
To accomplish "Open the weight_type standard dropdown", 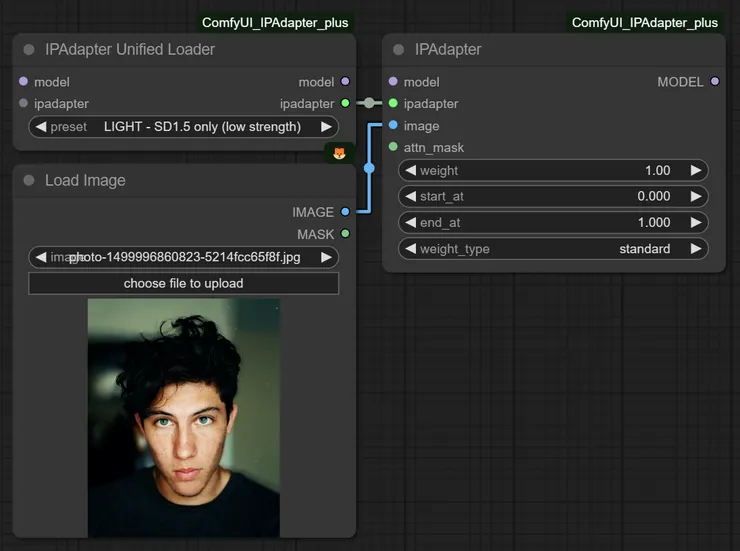I will tap(553, 249).
